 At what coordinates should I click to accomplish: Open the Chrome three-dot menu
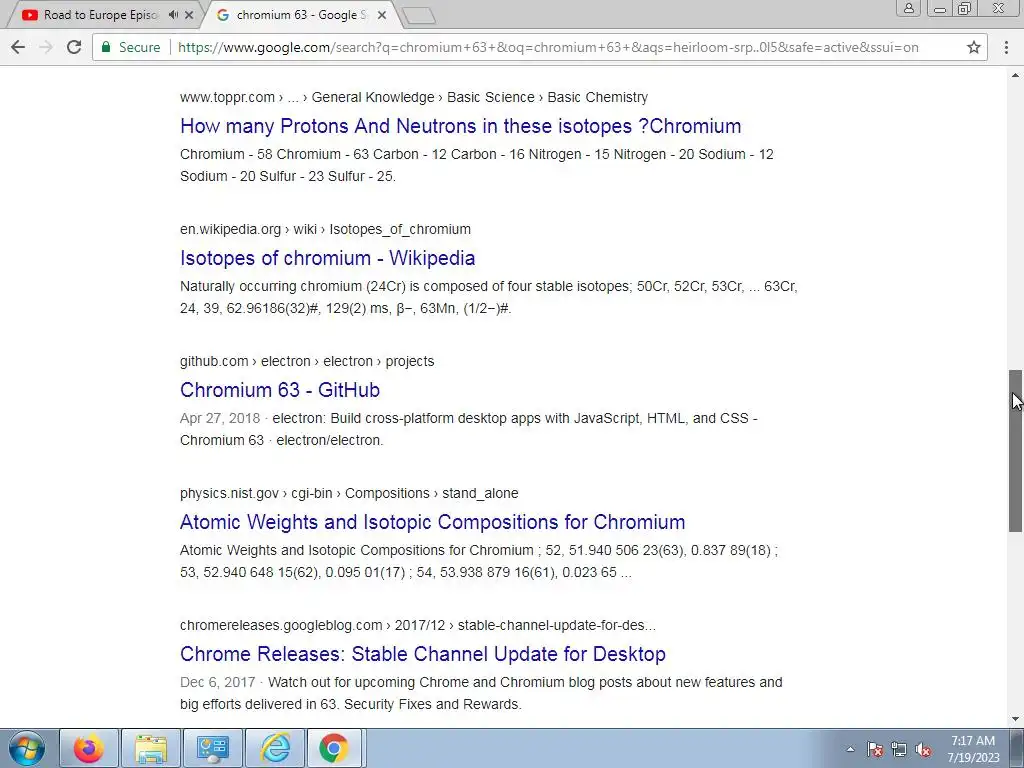coord(1006,47)
